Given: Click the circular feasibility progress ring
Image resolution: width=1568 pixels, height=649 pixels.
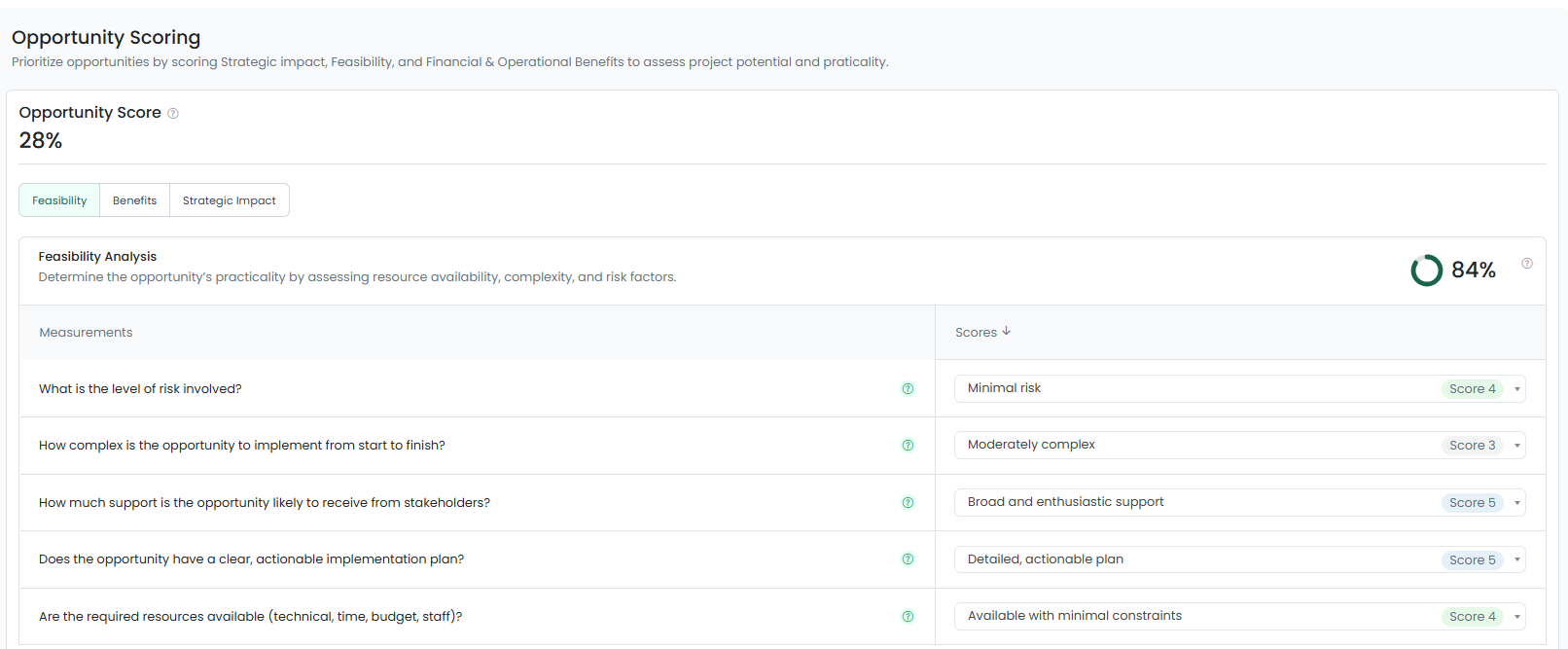Looking at the screenshot, I should pyautogui.click(x=1426, y=270).
